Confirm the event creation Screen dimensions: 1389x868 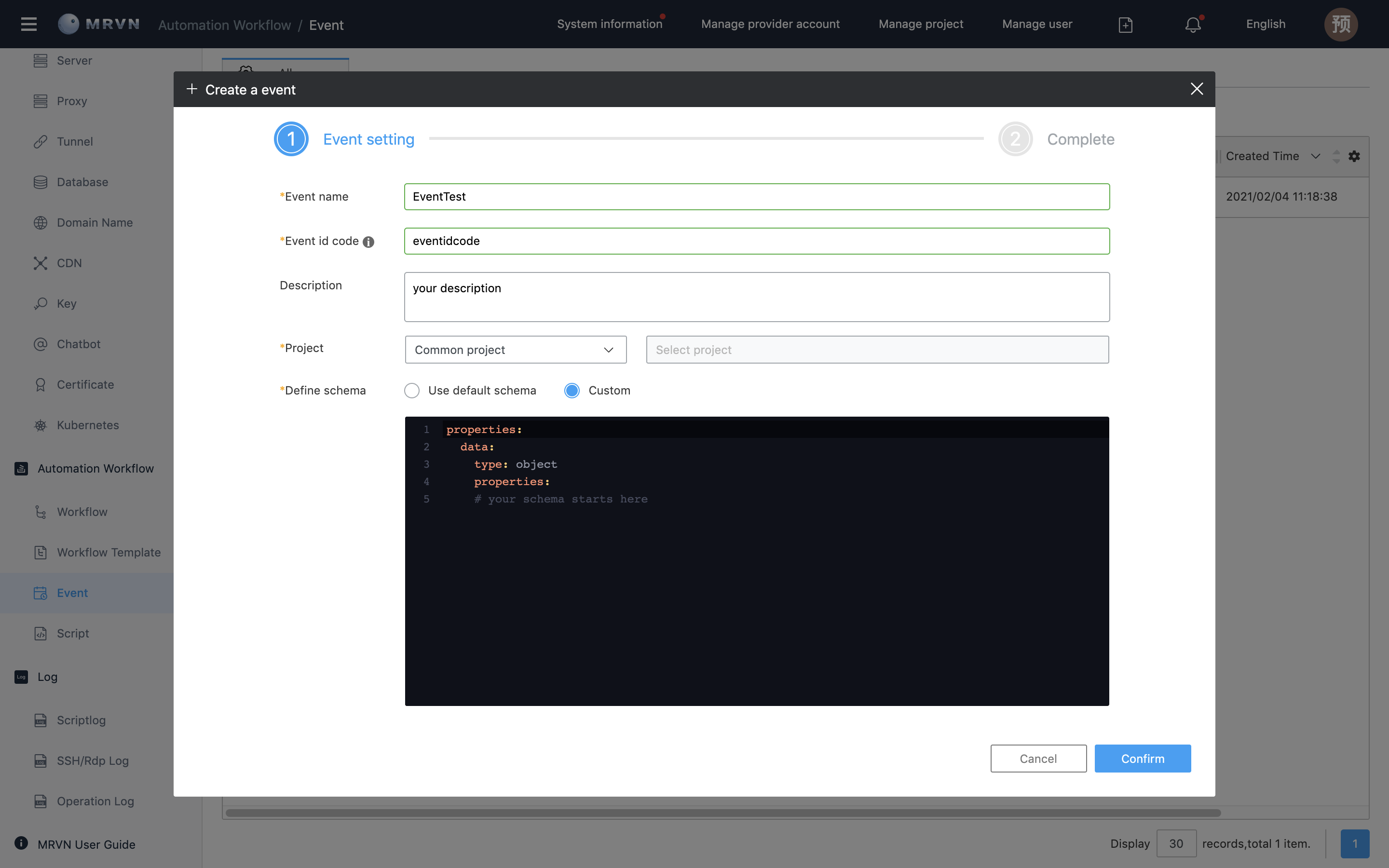point(1142,758)
